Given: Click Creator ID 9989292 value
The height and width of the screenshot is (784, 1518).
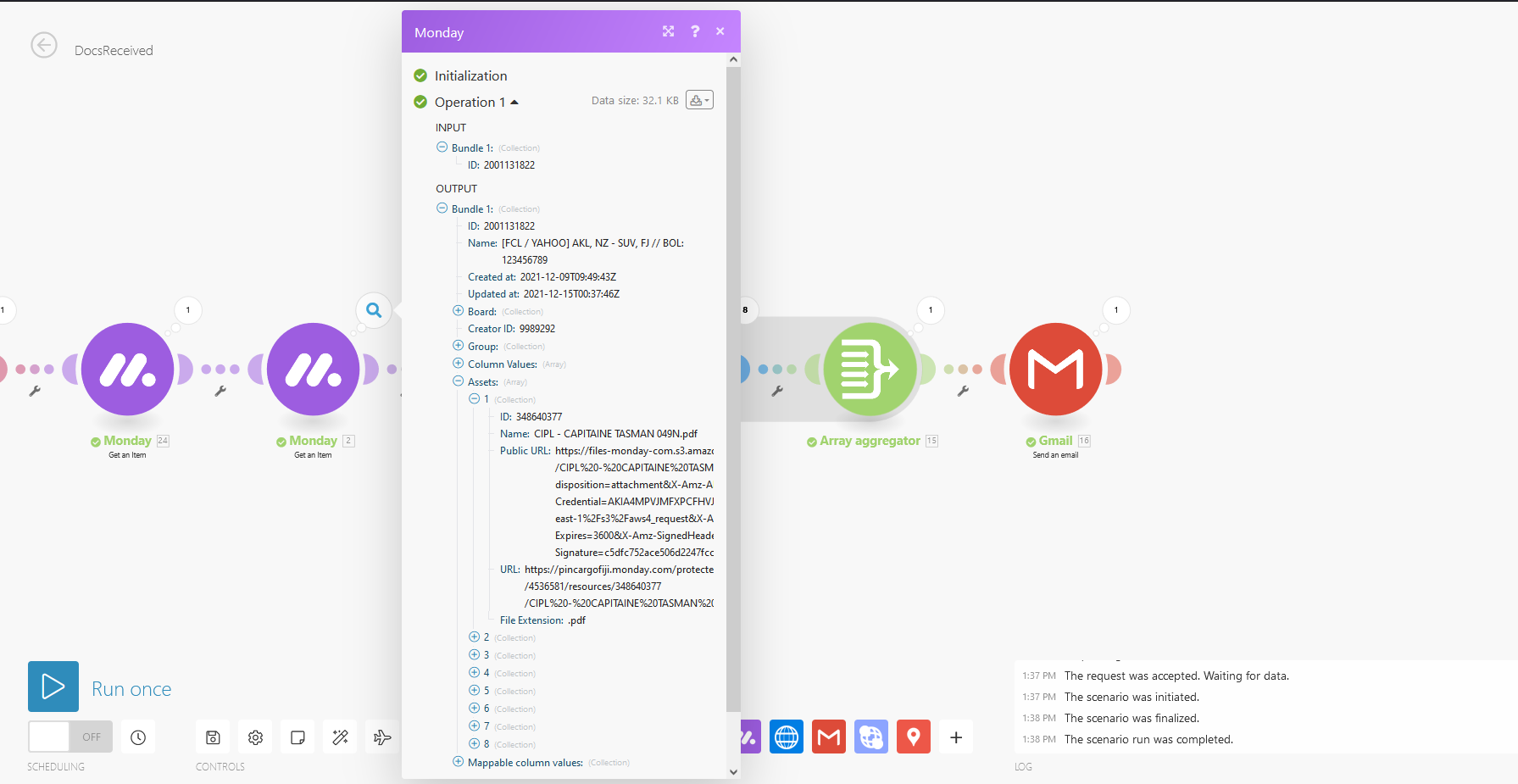Looking at the screenshot, I should pyautogui.click(x=537, y=329).
